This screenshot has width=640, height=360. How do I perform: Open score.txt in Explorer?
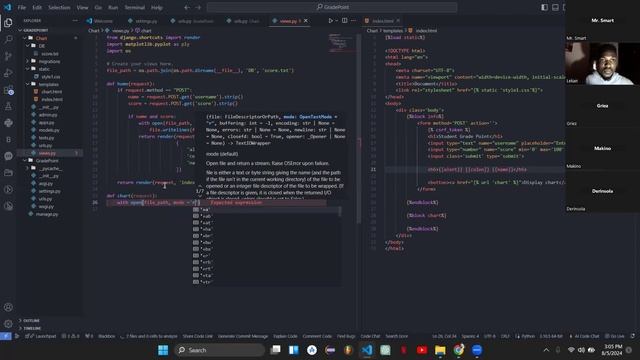[49, 53]
